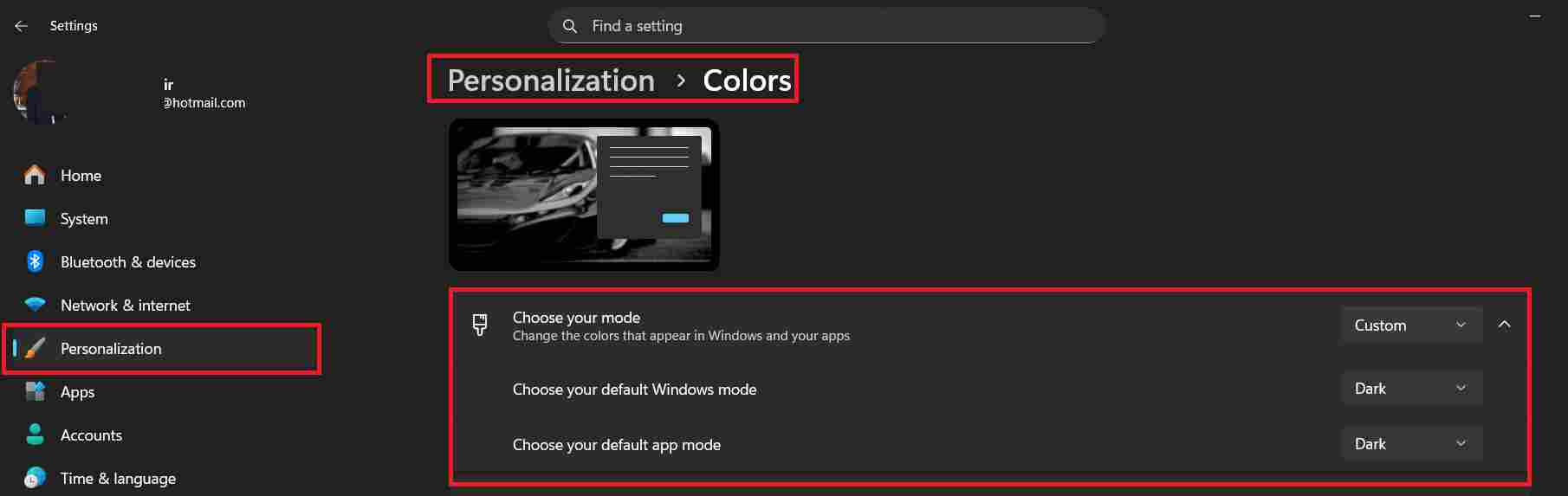Viewport: 1568px width, 496px height.
Task: Open the user profile avatar
Action: pos(43,93)
